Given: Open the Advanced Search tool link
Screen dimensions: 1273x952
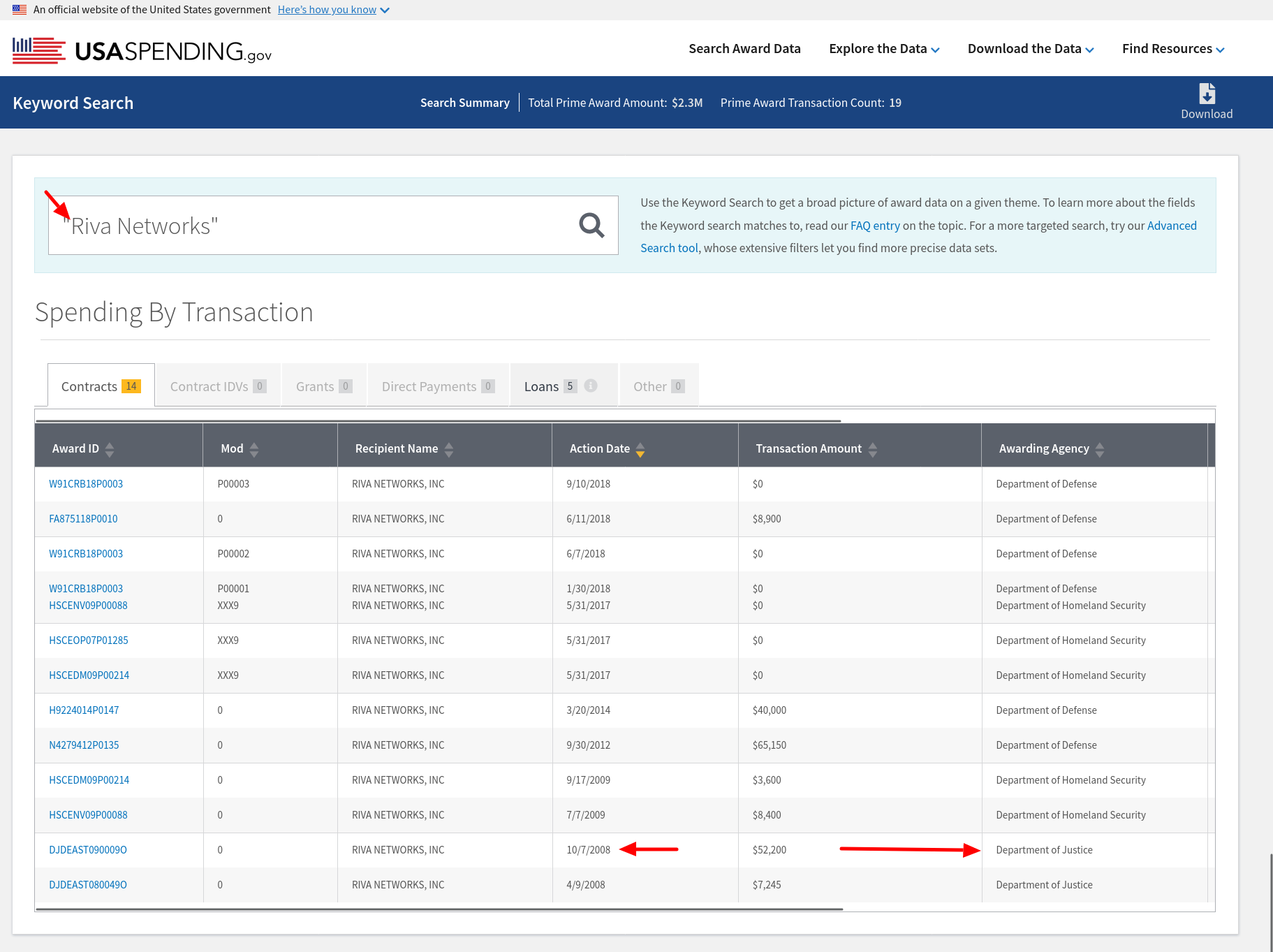Looking at the screenshot, I should point(919,237).
